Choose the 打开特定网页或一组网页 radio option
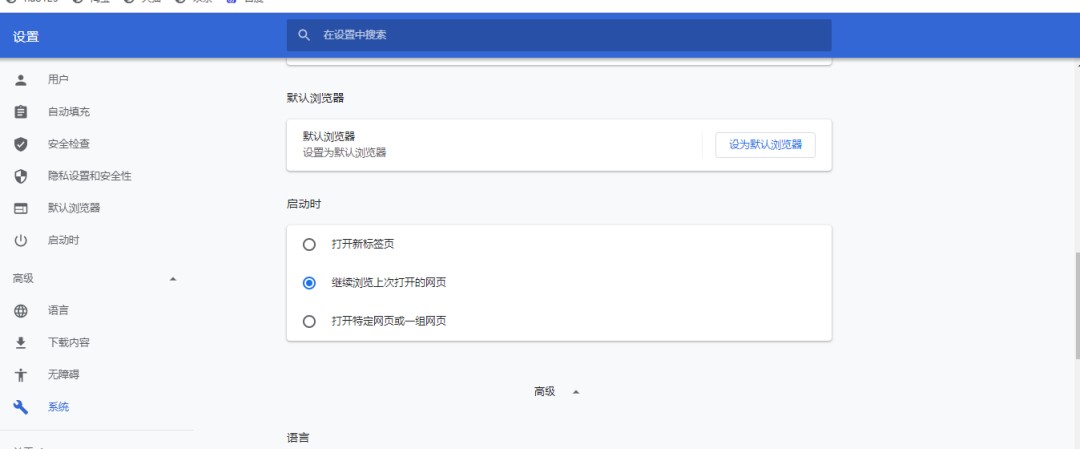The height and width of the screenshot is (449, 1080). pyautogui.click(x=310, y=321)
